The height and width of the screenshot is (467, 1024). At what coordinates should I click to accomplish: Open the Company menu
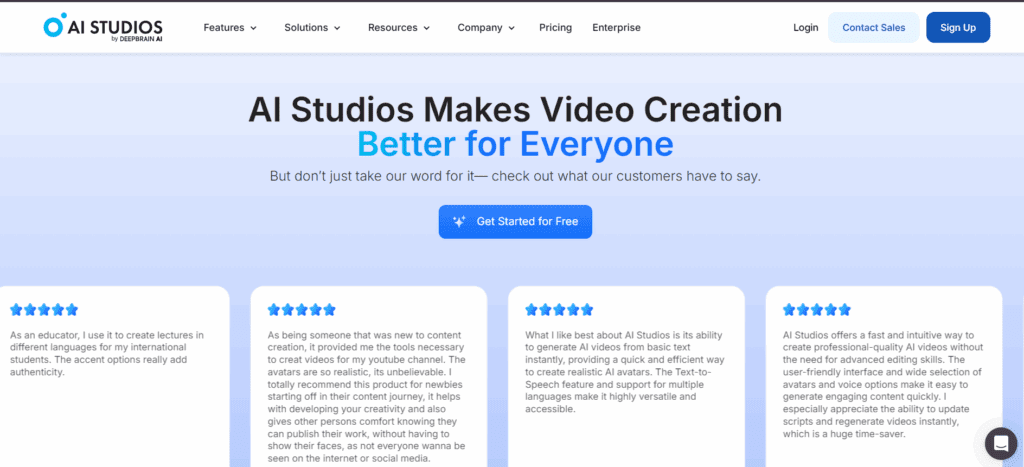(486, 27)
